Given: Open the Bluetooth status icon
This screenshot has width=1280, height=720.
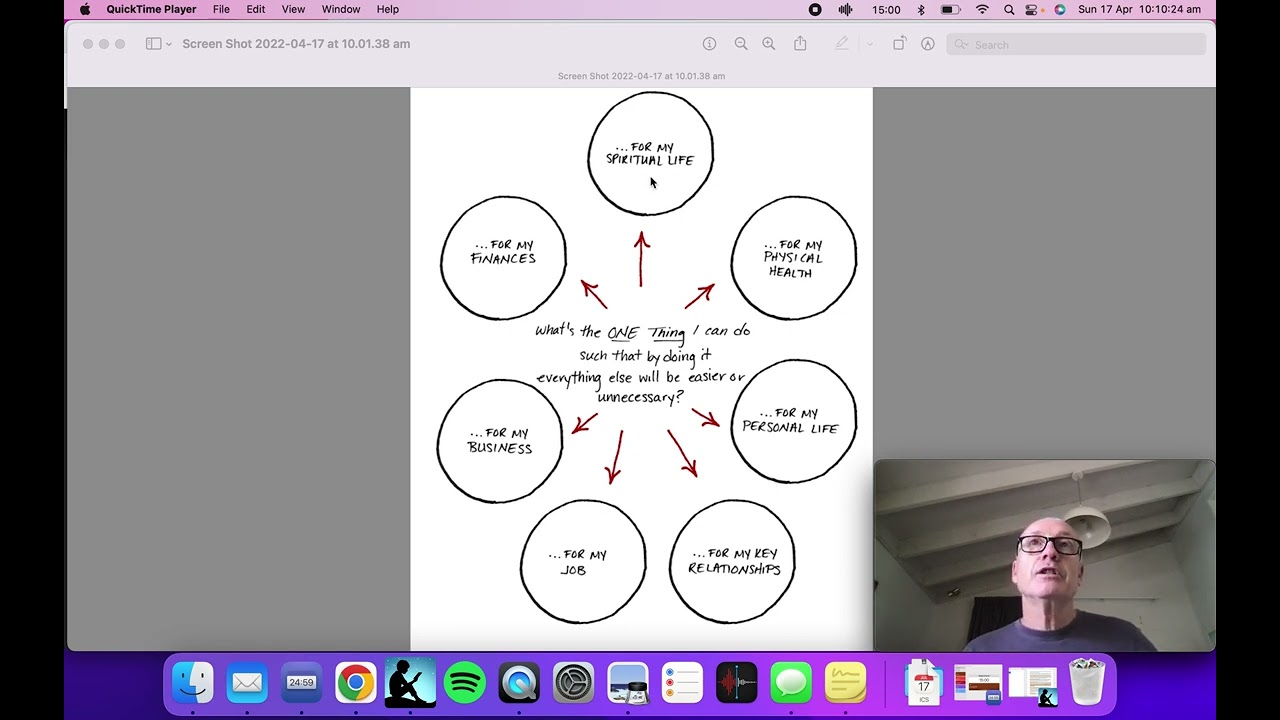Looking at the screenshot, I should (921, 9).
